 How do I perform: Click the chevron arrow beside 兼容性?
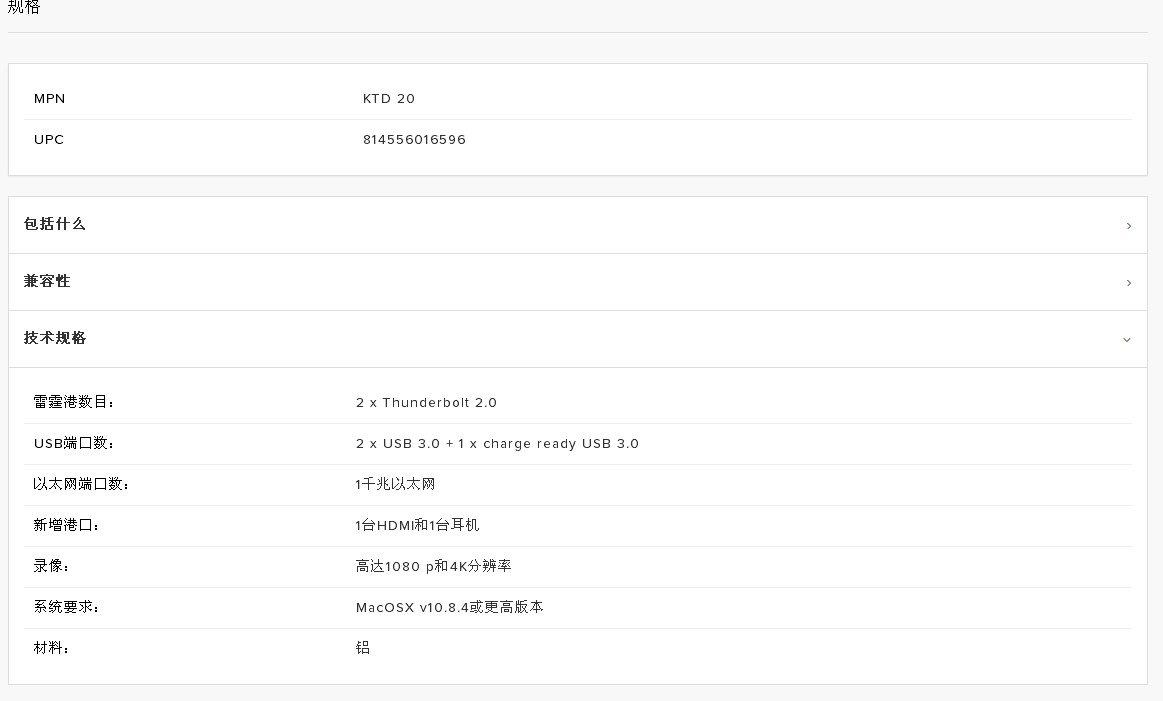tap(1128, 283)
